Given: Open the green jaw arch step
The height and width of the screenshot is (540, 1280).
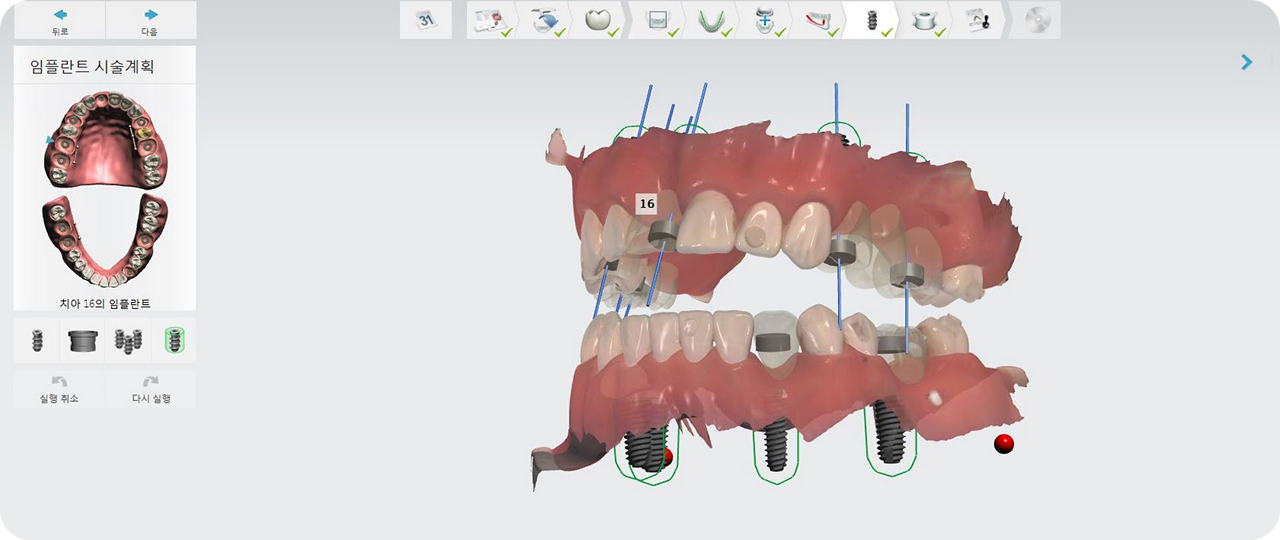Looking at the screenshot, I should pos(711,20).
